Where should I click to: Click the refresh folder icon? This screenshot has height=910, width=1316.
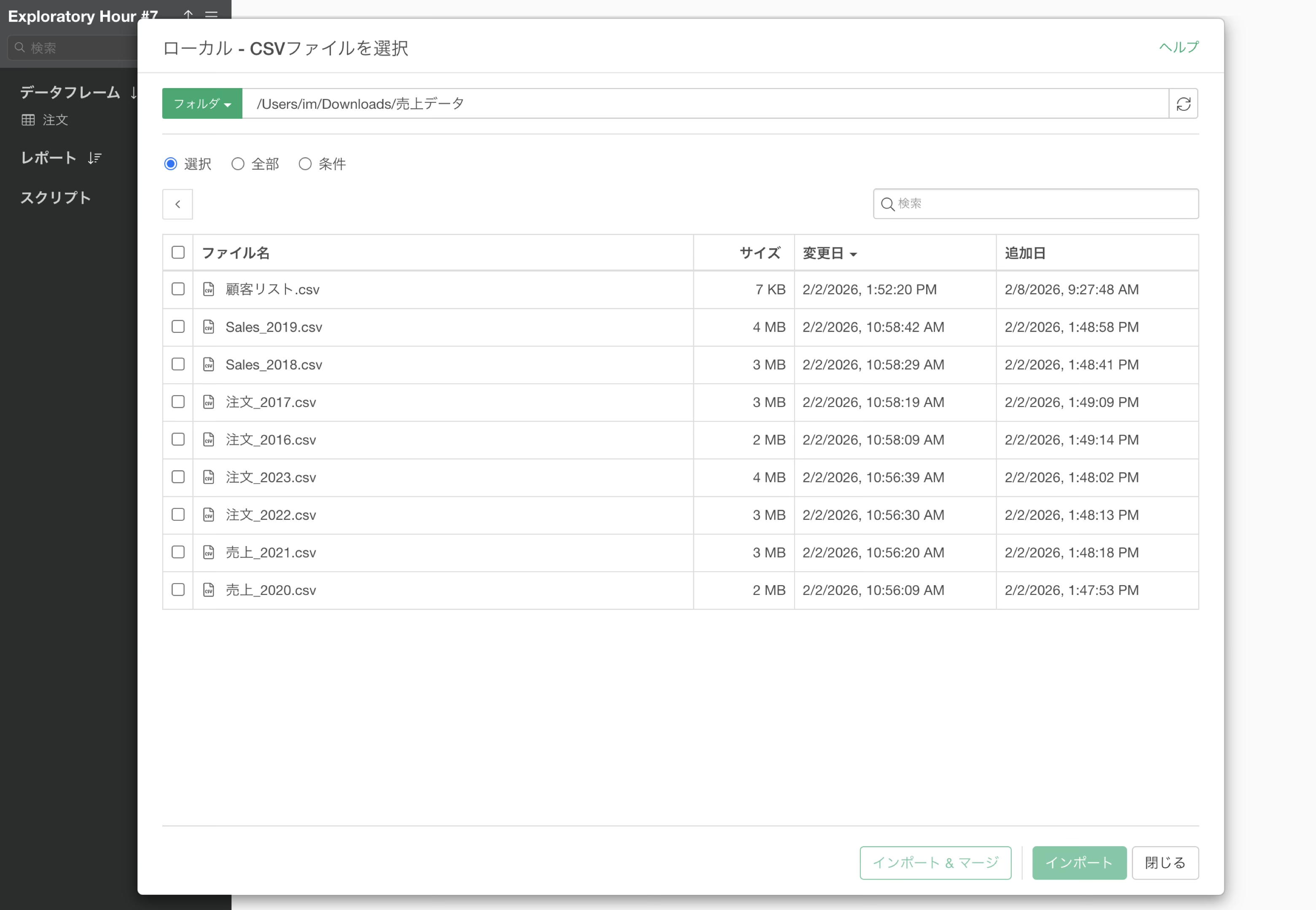coord(1183,104)
